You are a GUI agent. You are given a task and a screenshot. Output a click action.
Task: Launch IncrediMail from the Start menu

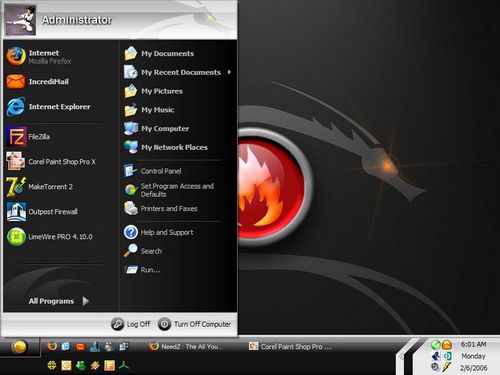[38, 82]
